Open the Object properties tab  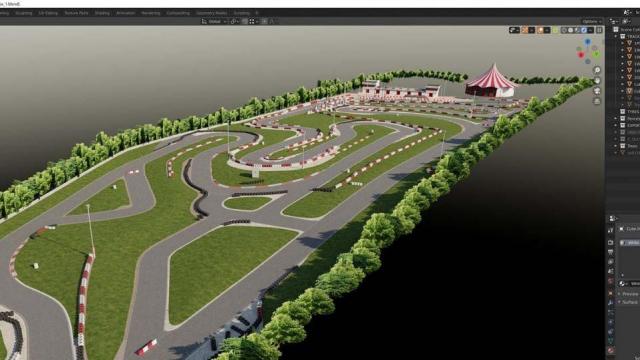tap(611, 293)
